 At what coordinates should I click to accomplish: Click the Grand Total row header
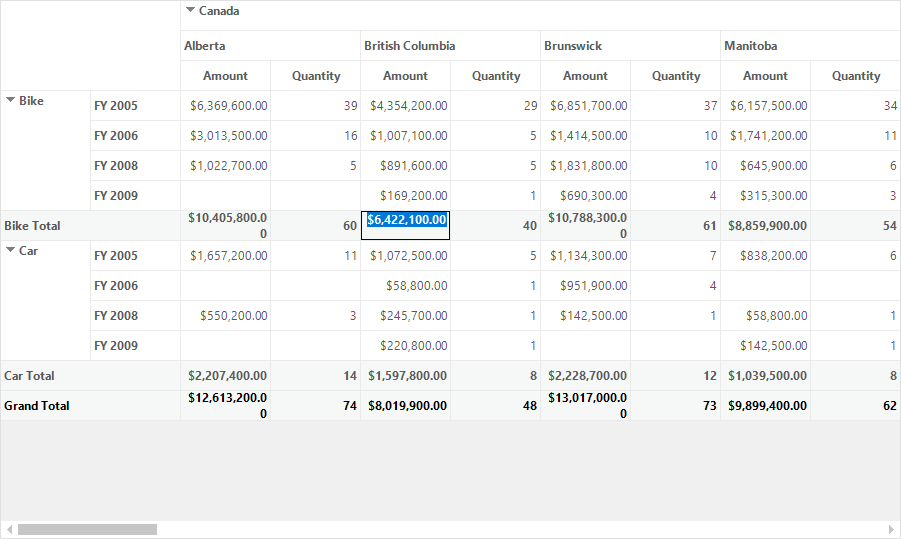90,406
